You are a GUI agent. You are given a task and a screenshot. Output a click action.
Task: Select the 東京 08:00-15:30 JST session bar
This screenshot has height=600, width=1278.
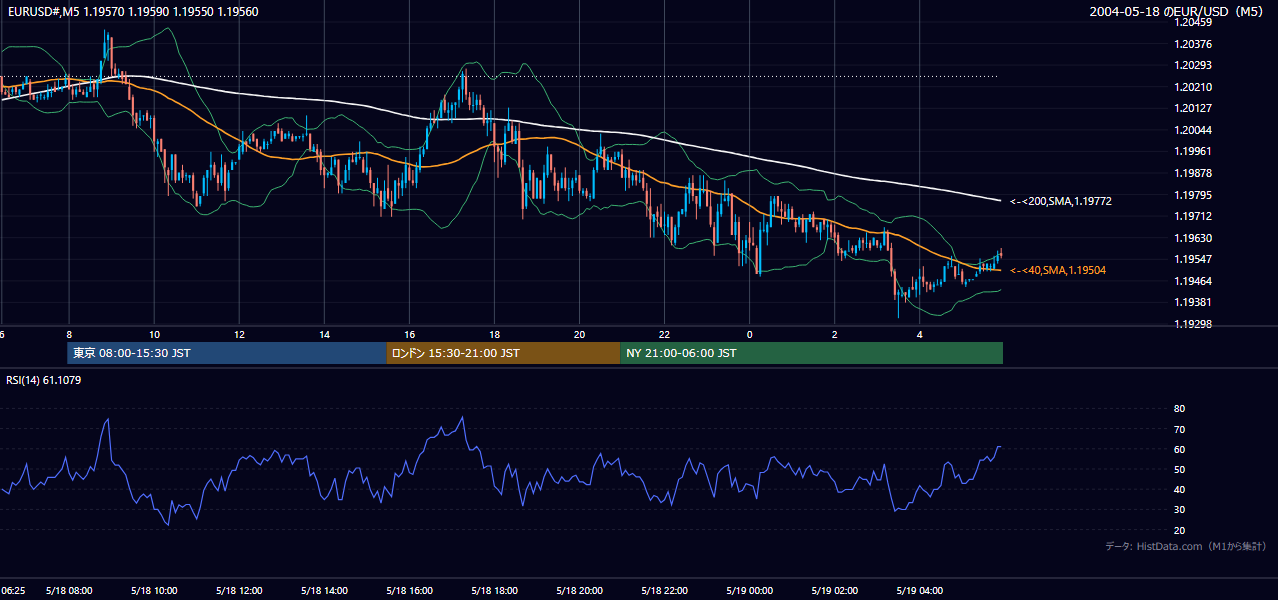point(227,353)
